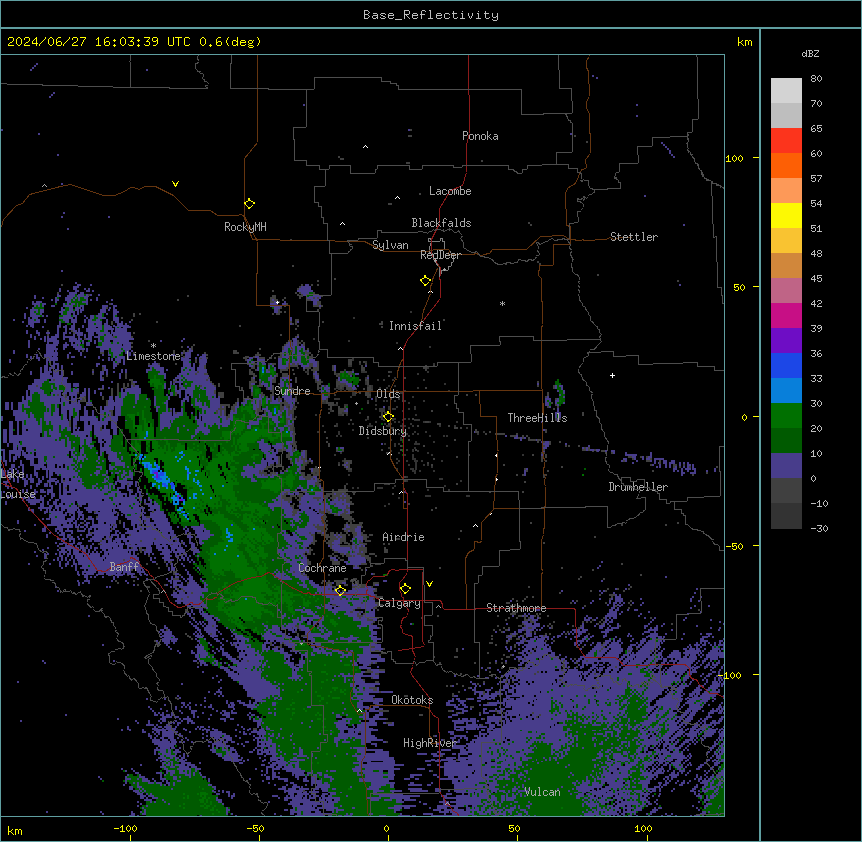Select the light gray 70-80 dBZ legend swatch

pyautogui.click(x=786, y=90)
